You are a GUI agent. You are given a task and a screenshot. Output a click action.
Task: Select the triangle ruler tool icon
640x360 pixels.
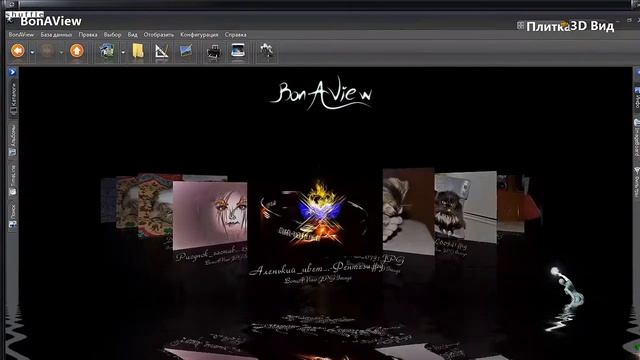coord(161,52)
